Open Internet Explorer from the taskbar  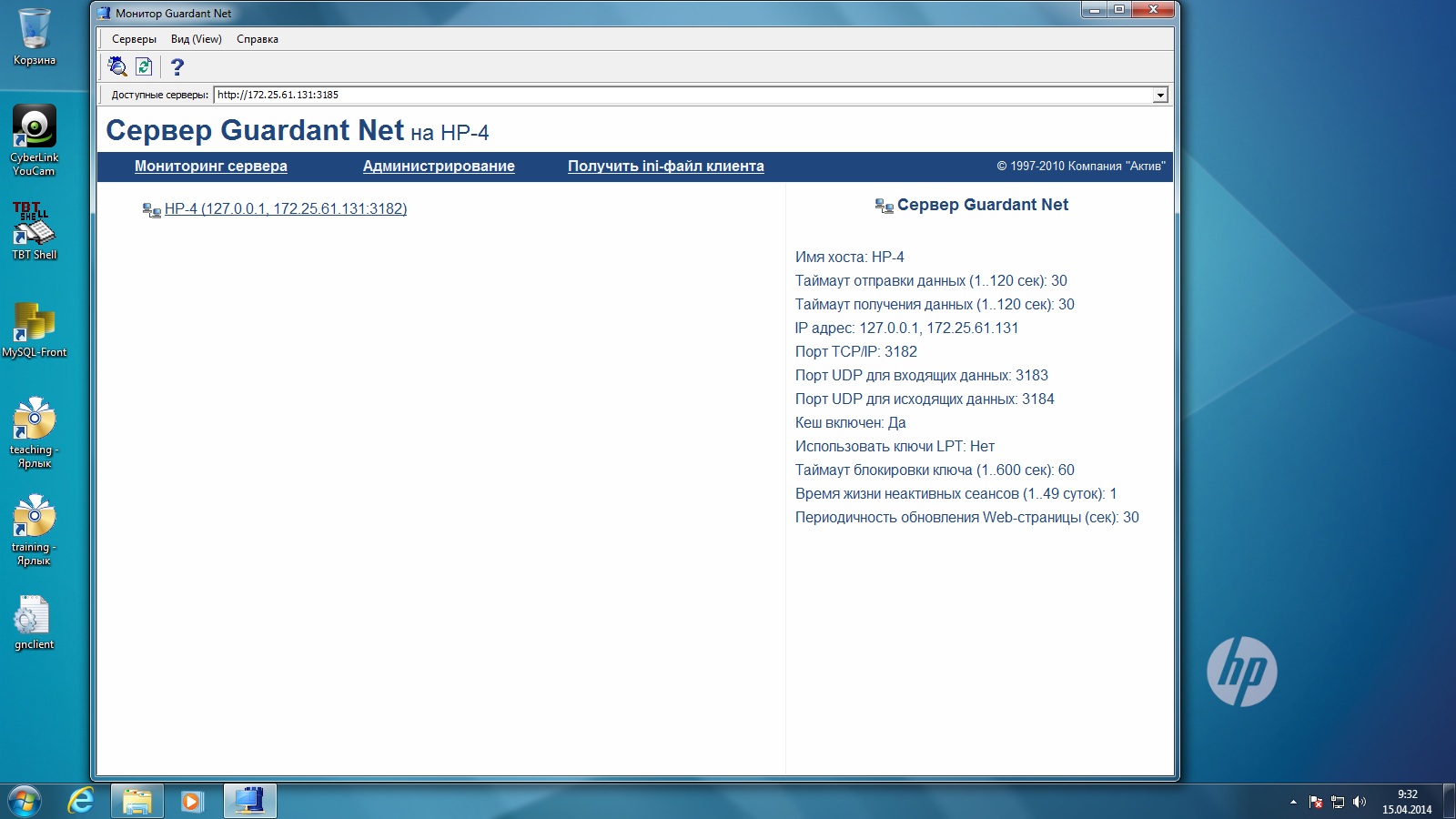pyautogui.click(x=81, y=801)
